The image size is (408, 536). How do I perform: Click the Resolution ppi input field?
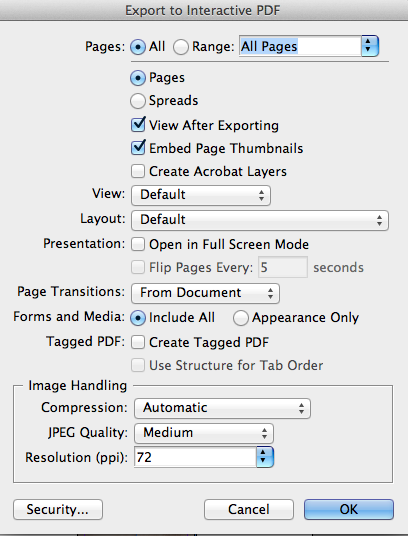pos(195,457)
